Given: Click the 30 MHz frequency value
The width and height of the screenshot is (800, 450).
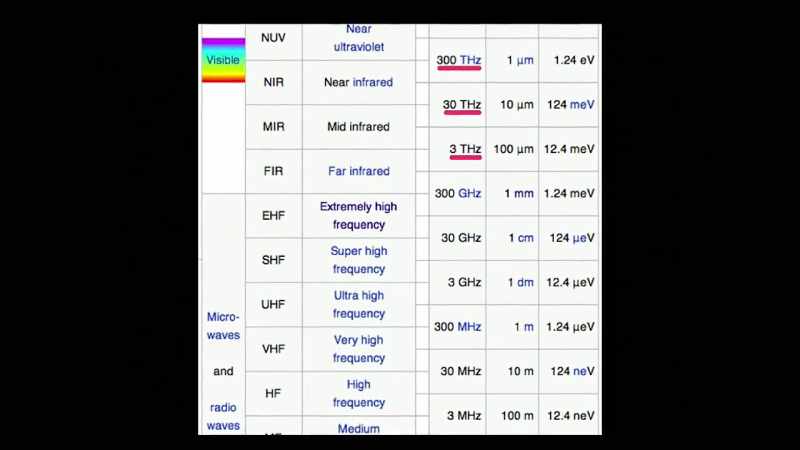Looking at the screenshot, I should [x=461, y=371].
